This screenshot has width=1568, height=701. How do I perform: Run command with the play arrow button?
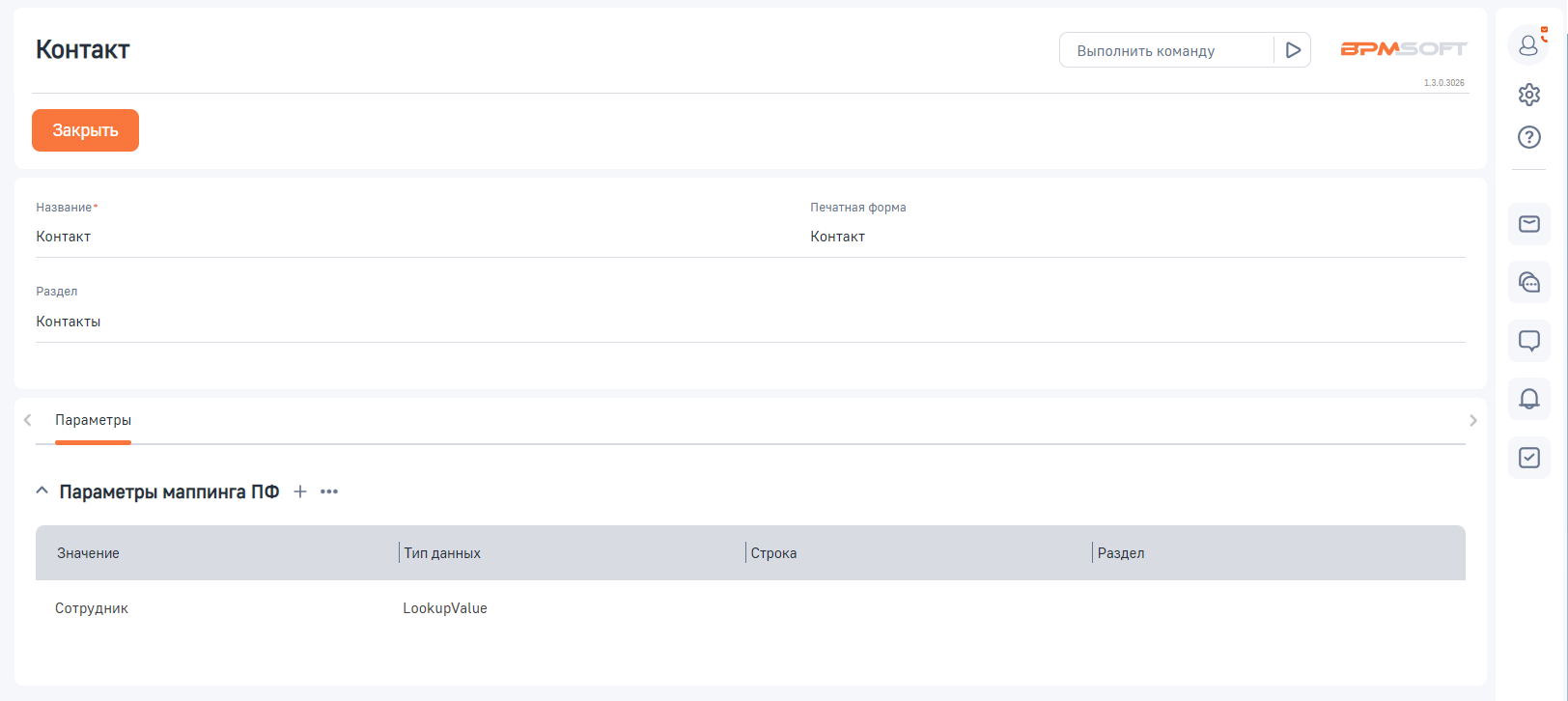1293,50
